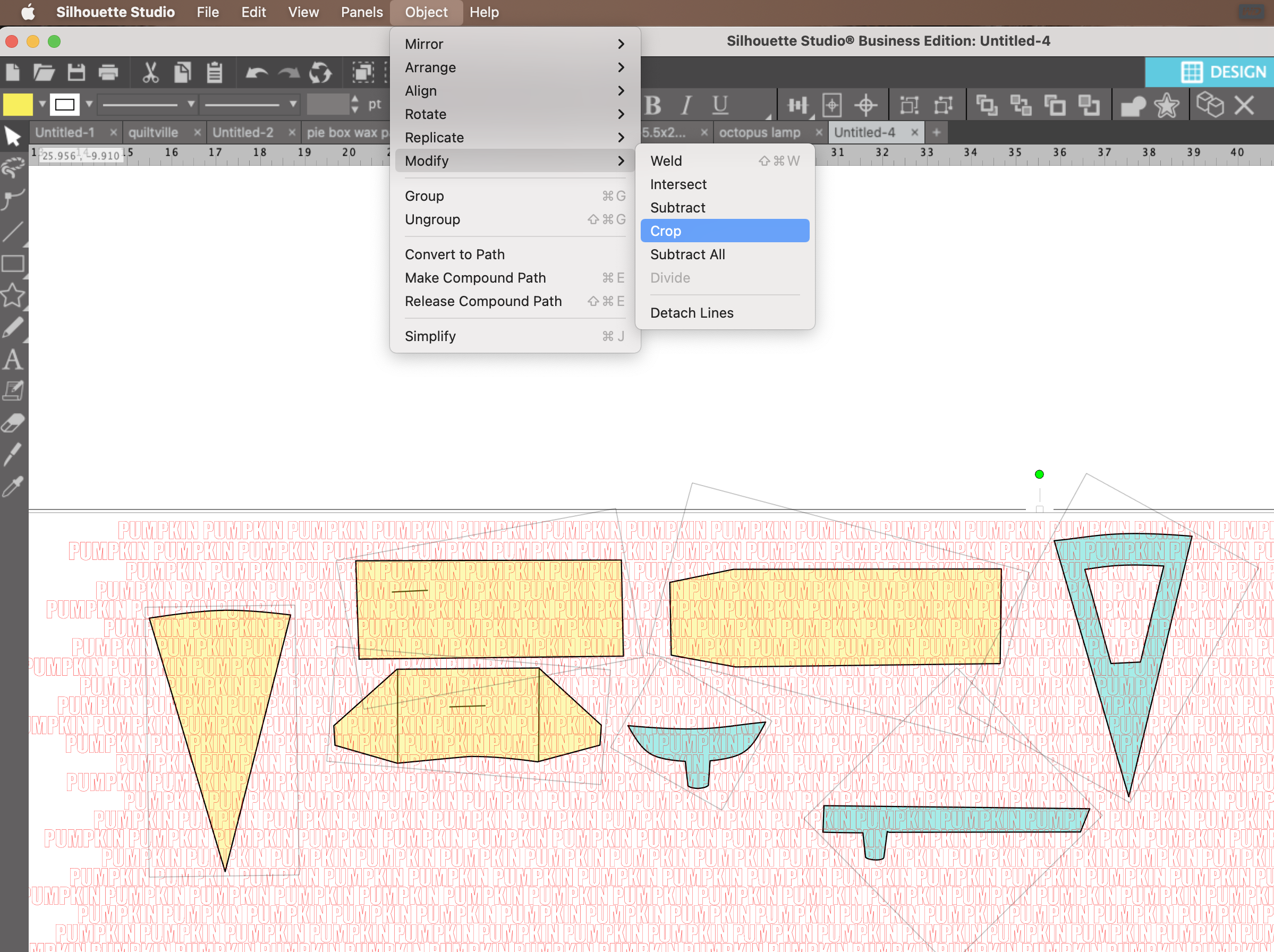
Task: Switch to the octopus lamp tab
Action: coord(759,132)
